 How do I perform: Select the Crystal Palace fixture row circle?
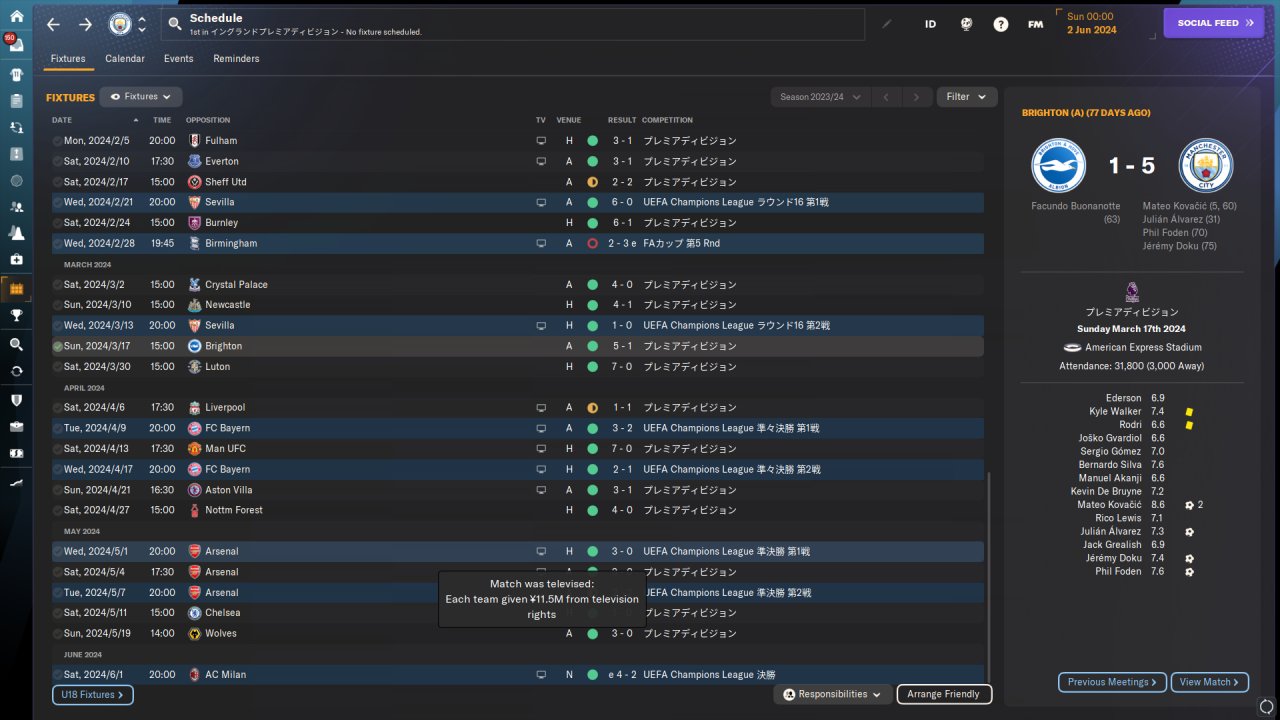[57, 285]
